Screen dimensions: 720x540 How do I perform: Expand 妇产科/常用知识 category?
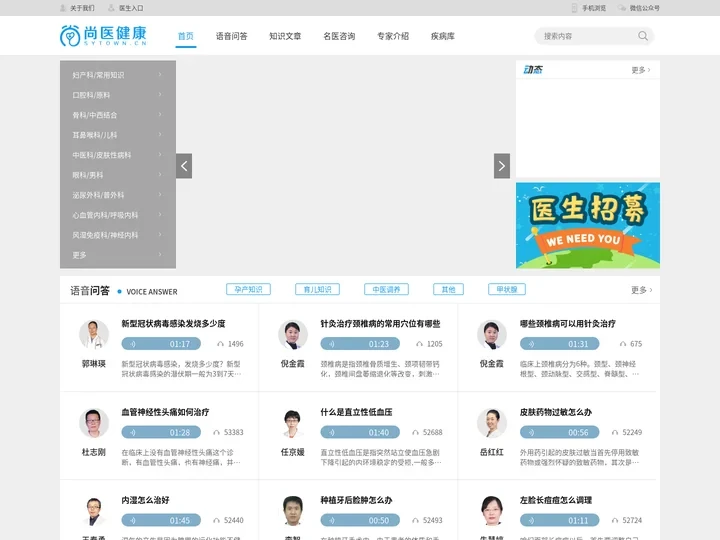point(118,75)
